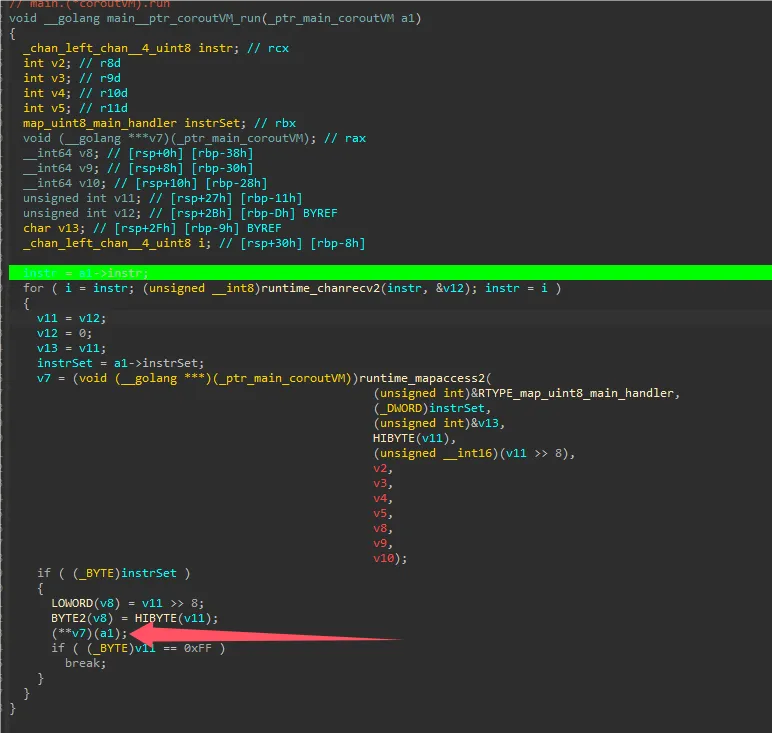Click &RTYPE_map_uint8_main_handler argument
772x733 pixels.
(573, 393)
